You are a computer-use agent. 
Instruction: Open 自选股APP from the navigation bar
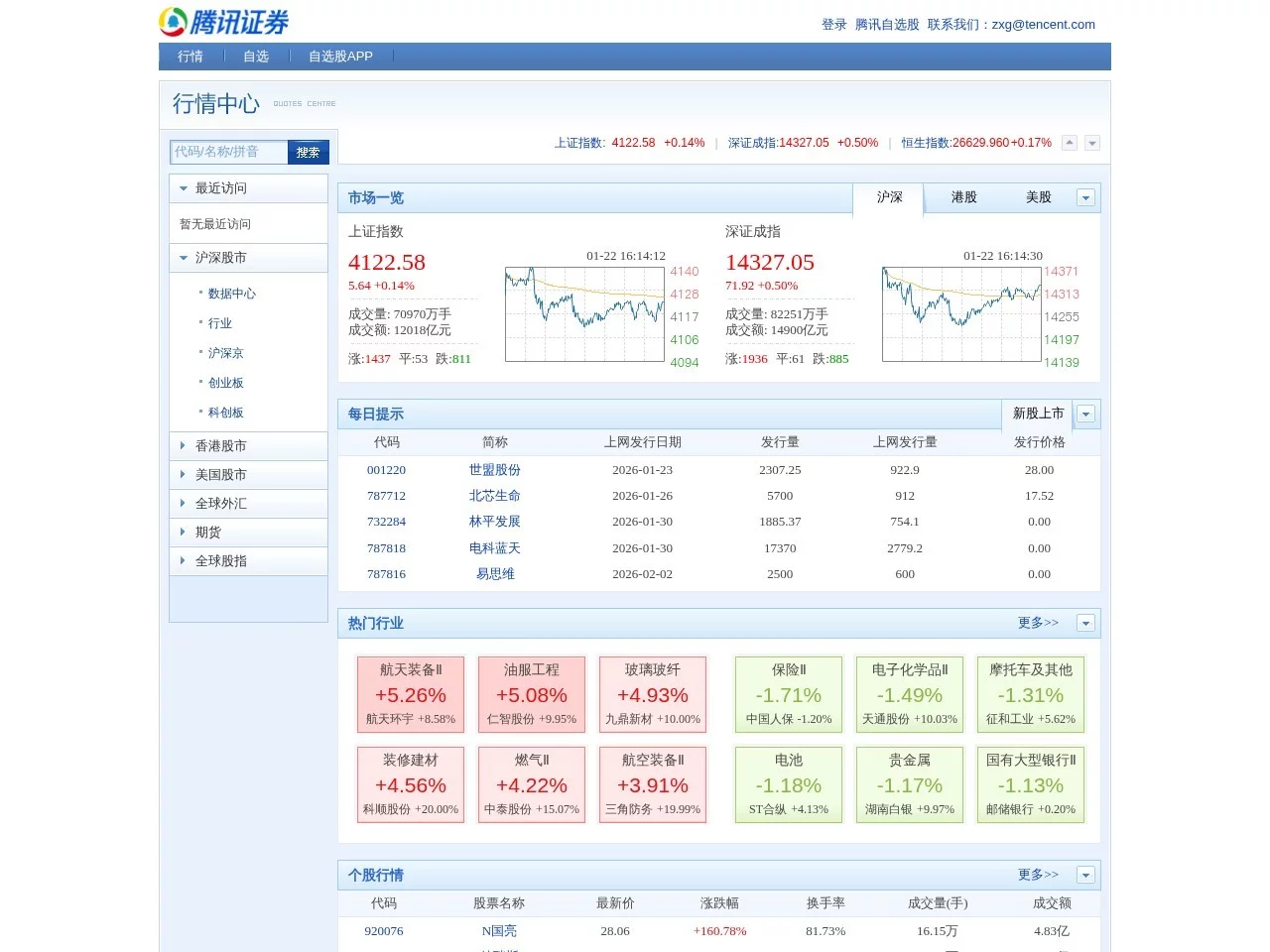tap(340, 57)
